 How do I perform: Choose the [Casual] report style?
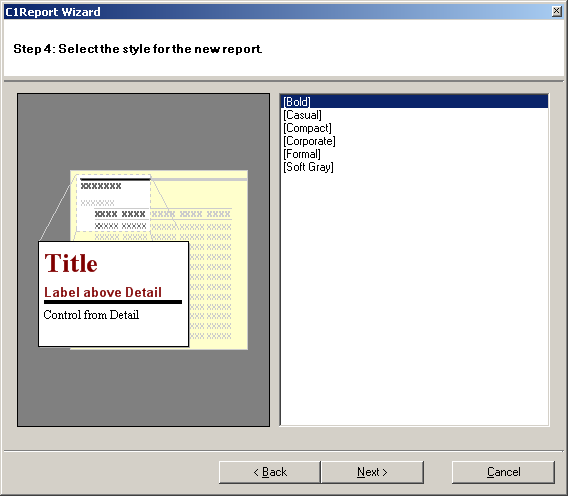click(x=302, y=115)
